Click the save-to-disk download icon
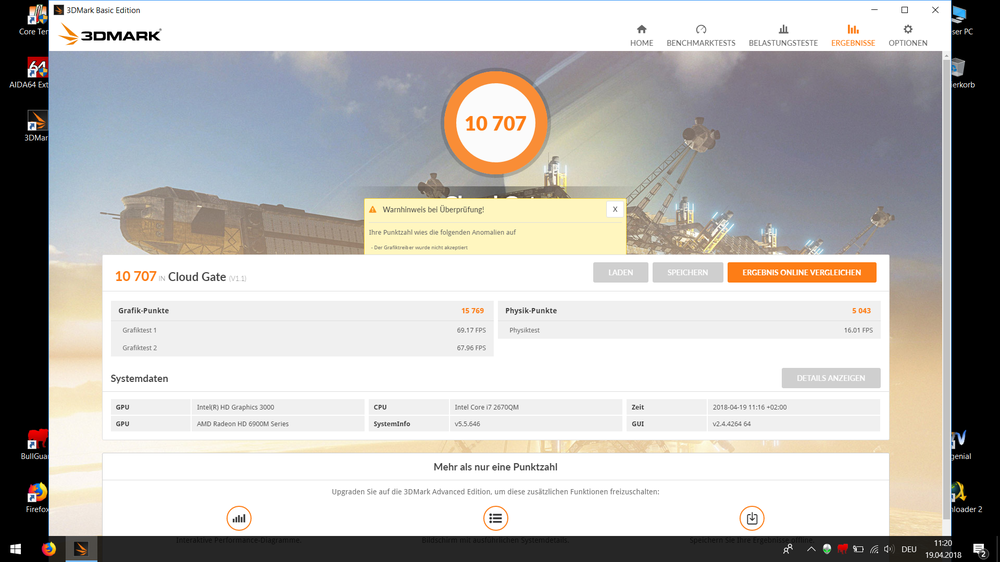 pyautogui.click(x=752, y=518)
